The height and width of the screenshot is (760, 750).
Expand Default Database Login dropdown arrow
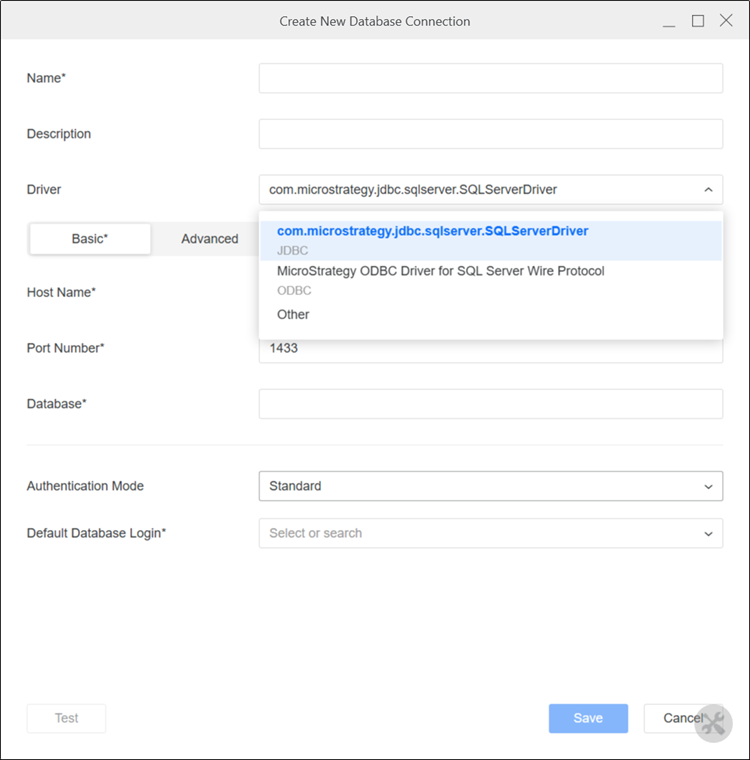click(x=708, y=534)
